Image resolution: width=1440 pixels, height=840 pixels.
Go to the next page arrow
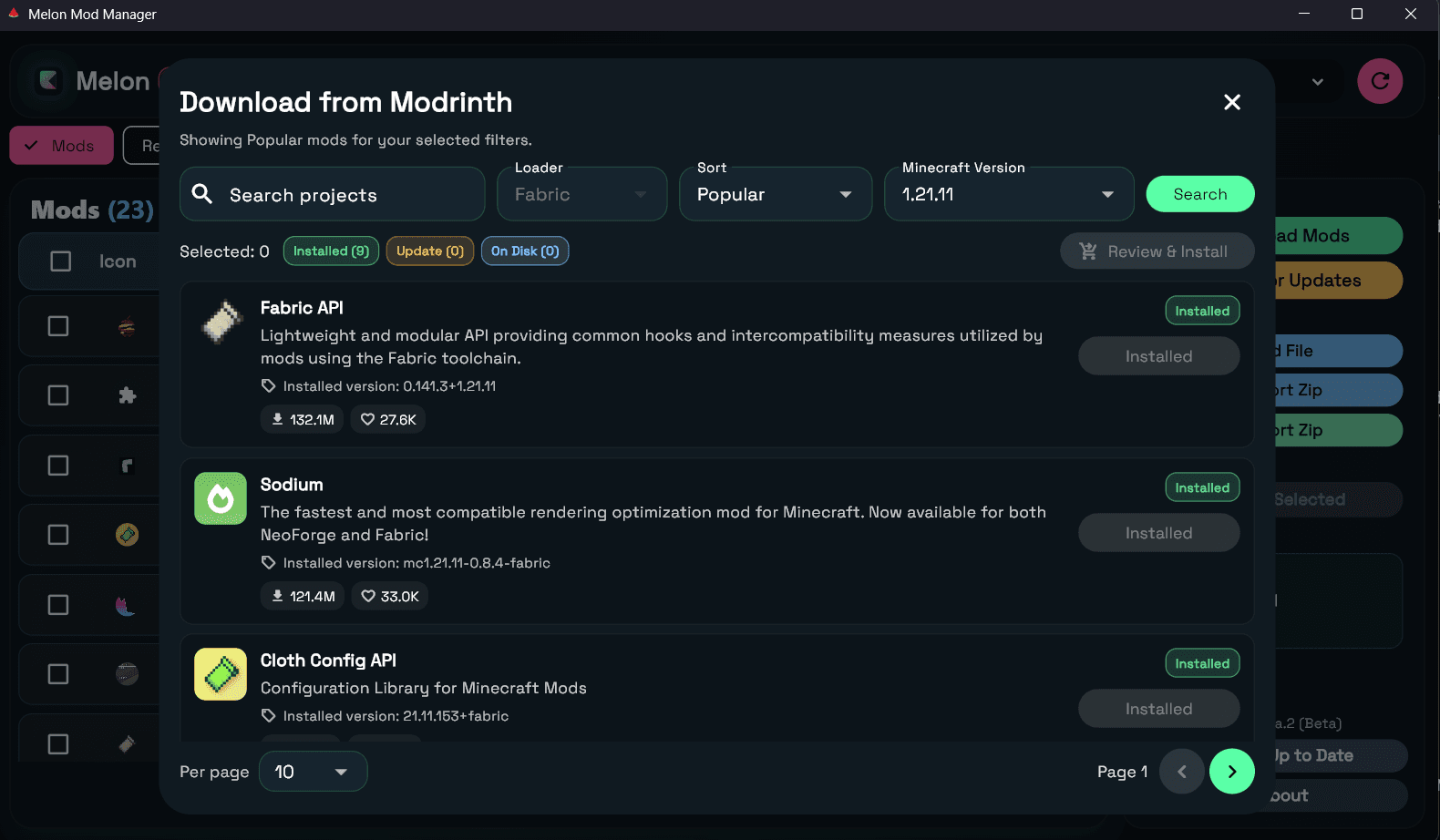[x=1231, y=772]
